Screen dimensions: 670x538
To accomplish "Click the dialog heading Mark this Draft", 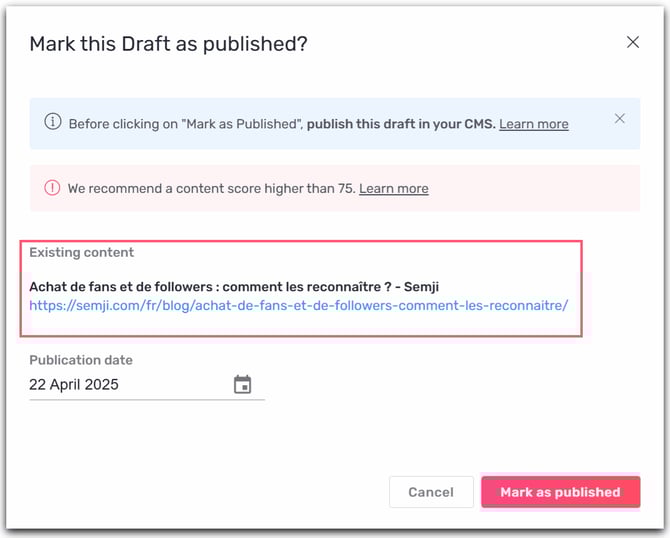I will [168, 44].
